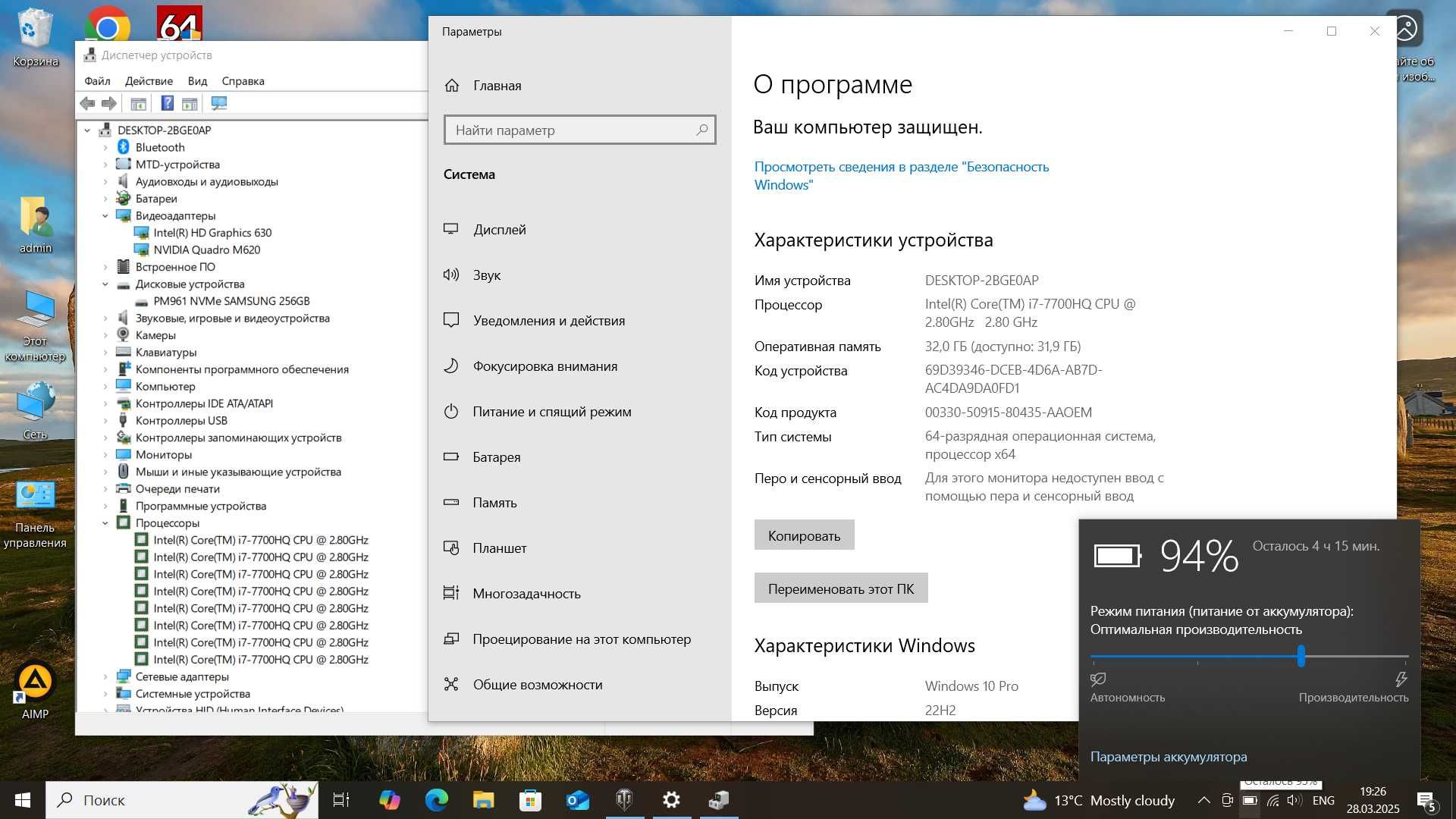Click the volume icon in the system tray

click(x=1294, y=800)
